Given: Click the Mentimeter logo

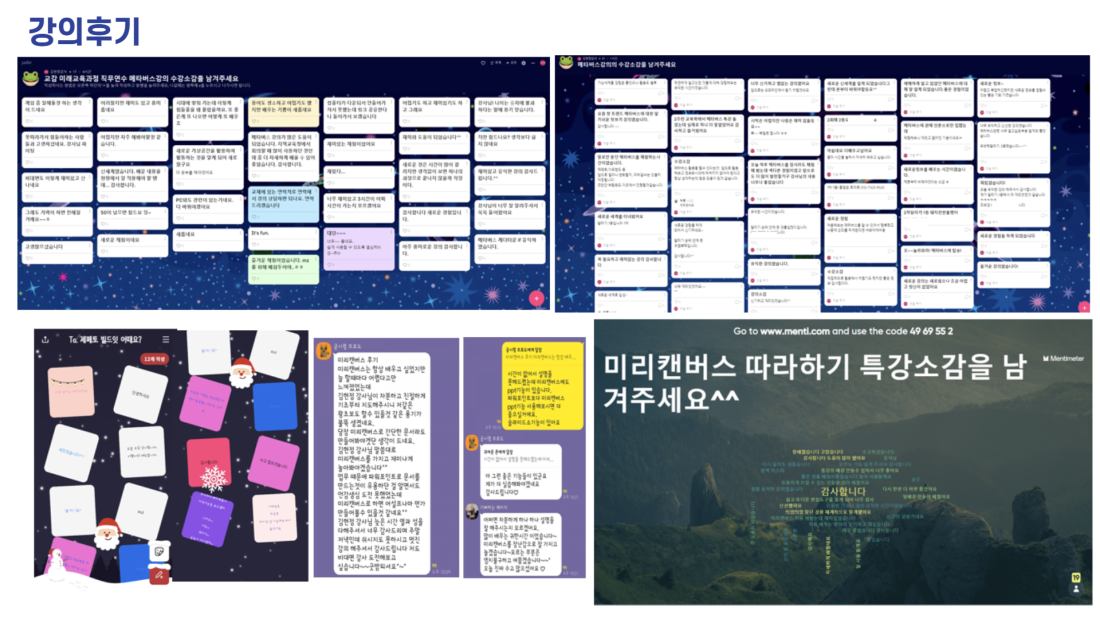Looking at the screenshot, I should 1063,359.
